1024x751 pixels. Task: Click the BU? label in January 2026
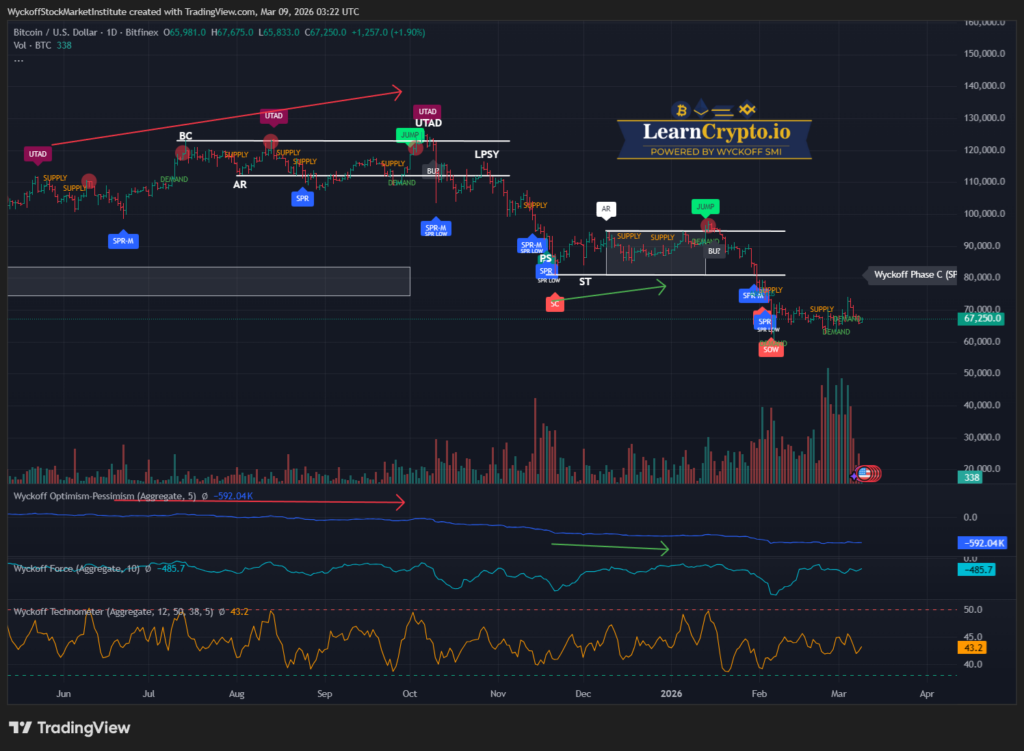714,251
